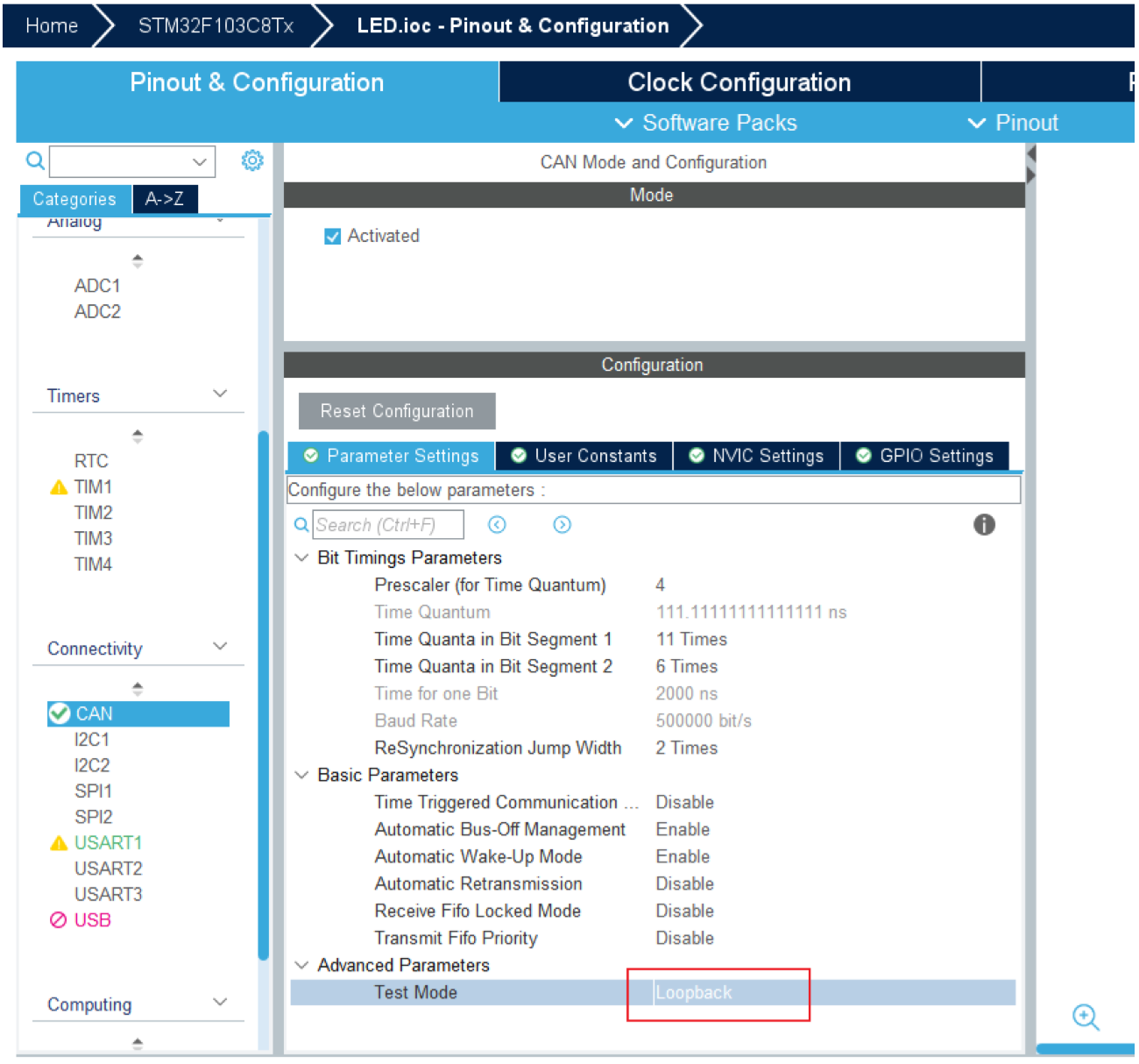
Task: Open the Software Packs dropdown
Action: click(706, 123)
